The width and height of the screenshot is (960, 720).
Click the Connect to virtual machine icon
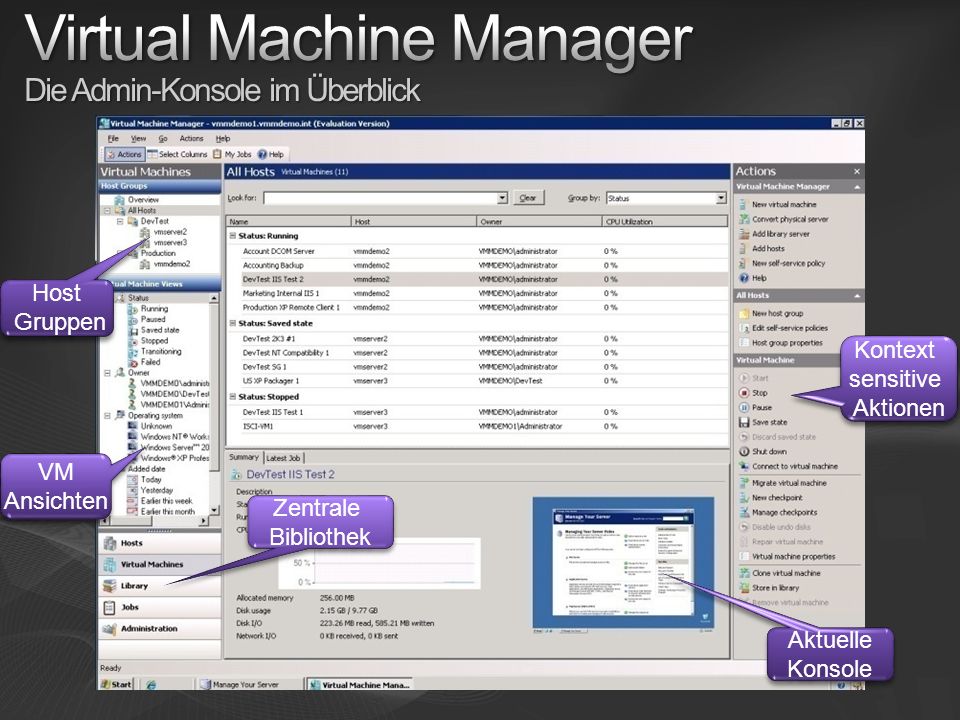point(744,467)
